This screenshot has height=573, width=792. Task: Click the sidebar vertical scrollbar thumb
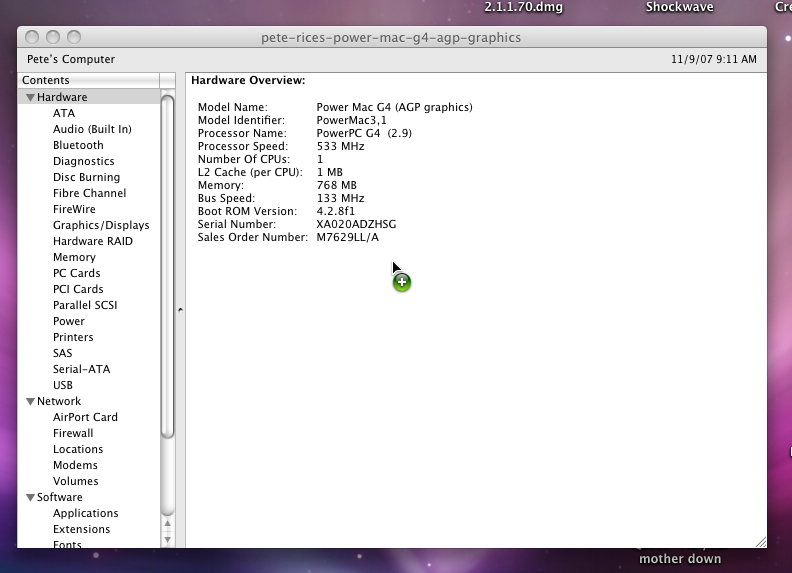pyautogui.click(x=167, y=266)
